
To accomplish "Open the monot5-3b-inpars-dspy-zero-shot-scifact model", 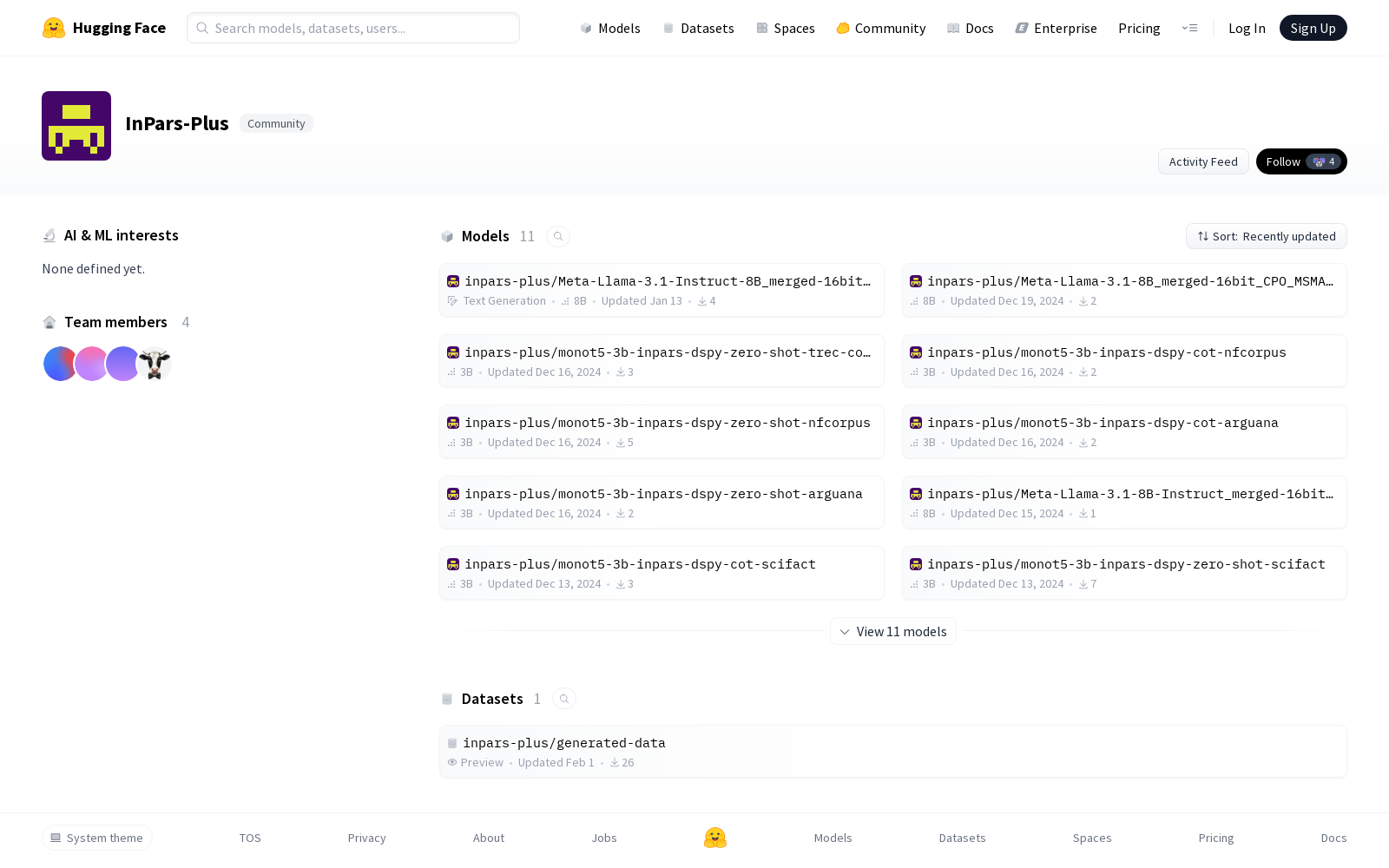I will pyautogui.click(x=1124, y=573).
